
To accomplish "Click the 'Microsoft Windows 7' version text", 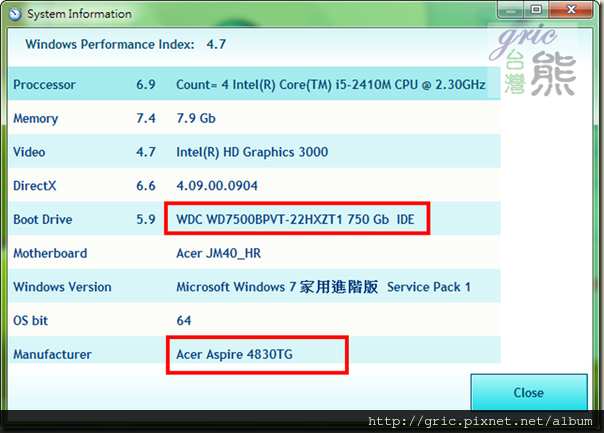I will (x=236, y=287).
